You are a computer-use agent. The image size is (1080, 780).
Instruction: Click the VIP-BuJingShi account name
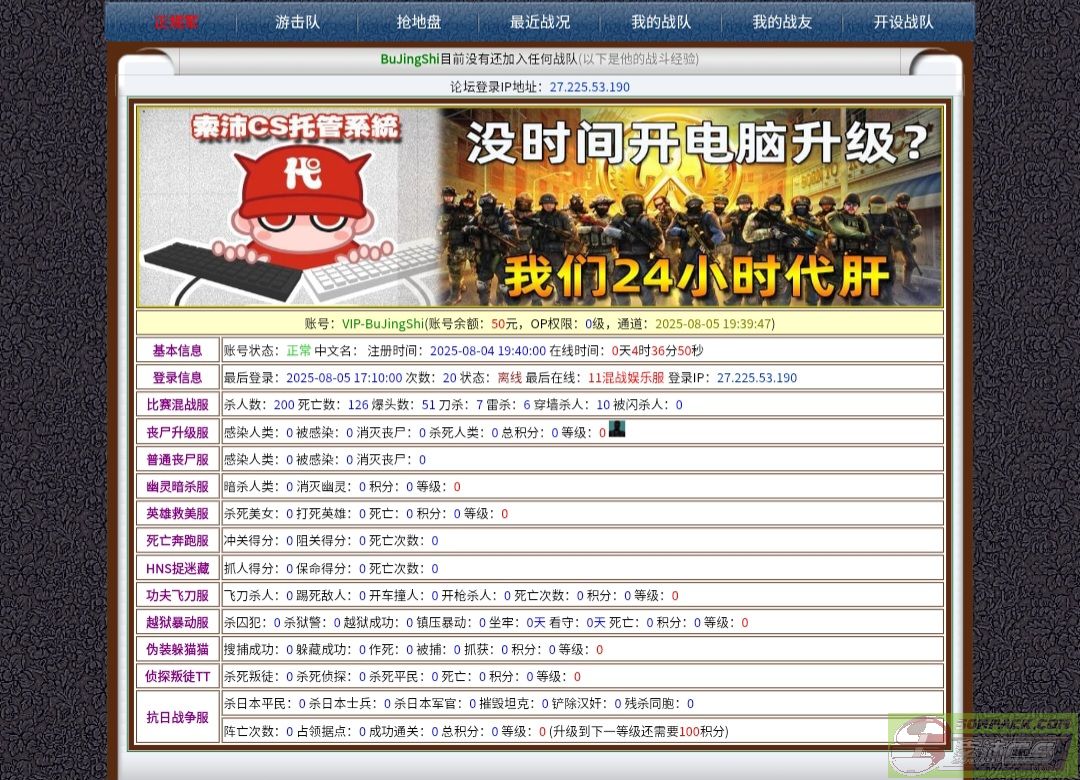coord(383,324)
